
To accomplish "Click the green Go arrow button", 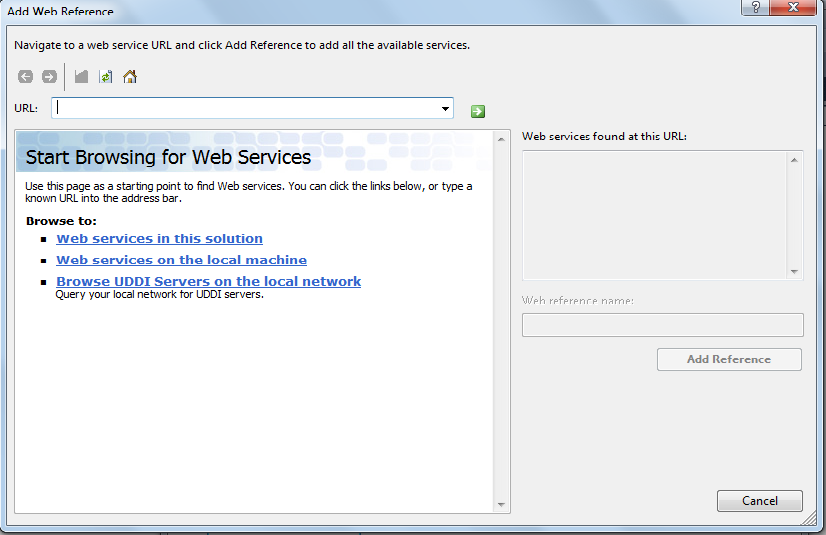I will click(478, 110).
